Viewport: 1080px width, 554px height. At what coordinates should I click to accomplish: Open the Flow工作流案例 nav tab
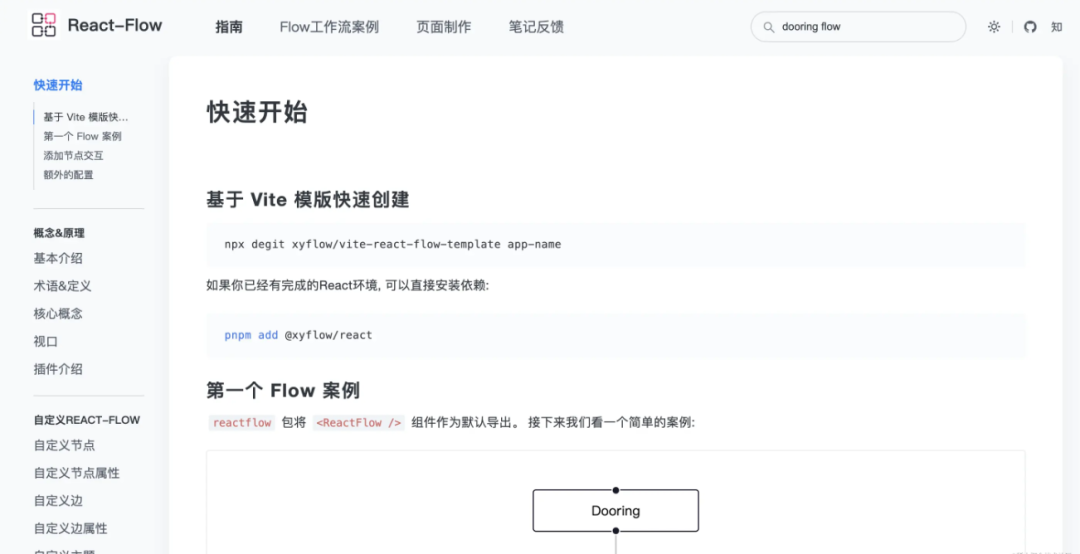tap(329, 27)
